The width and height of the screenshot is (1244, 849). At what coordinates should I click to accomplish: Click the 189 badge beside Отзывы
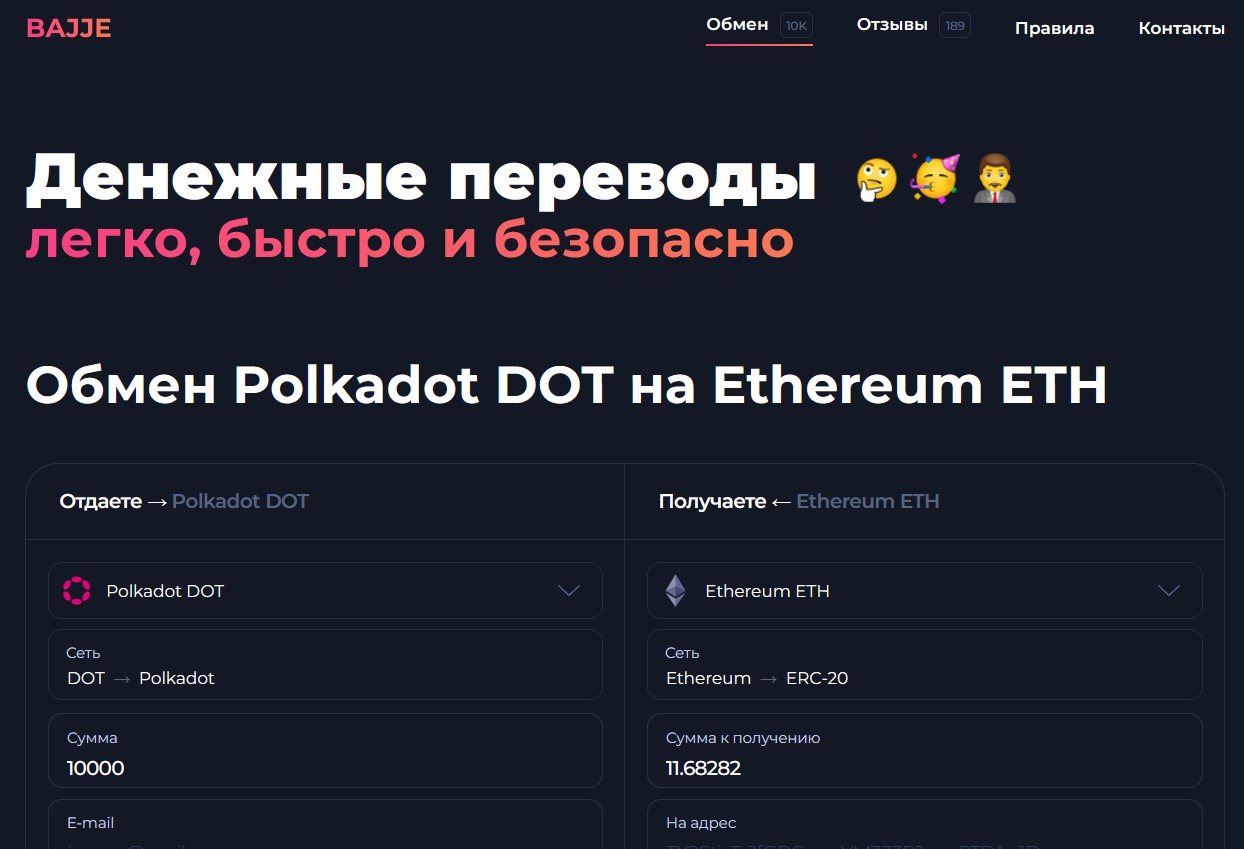(955, 26)
